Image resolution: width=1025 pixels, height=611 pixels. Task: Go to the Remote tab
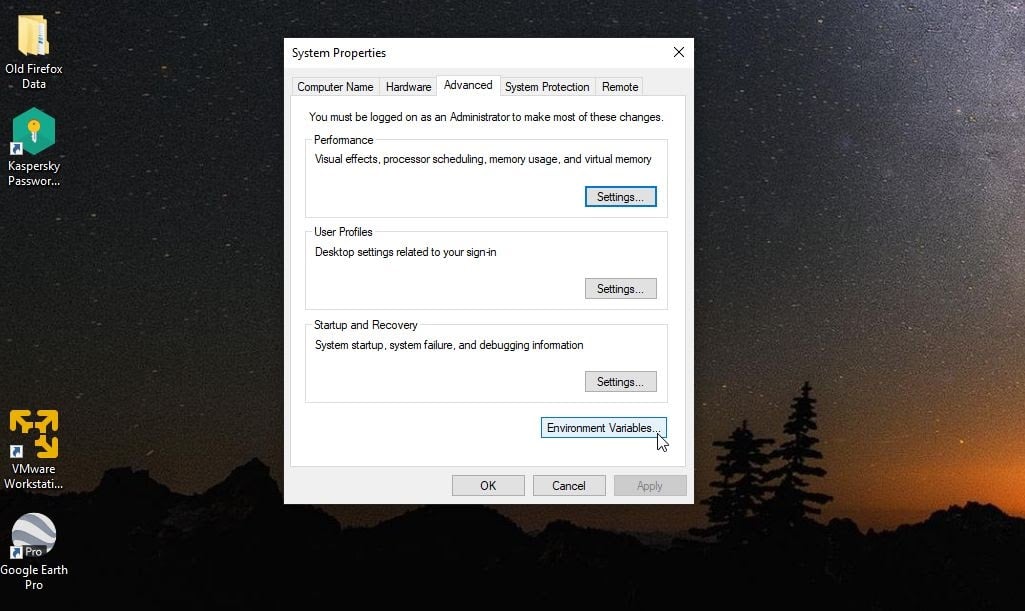tap(620, 86)
